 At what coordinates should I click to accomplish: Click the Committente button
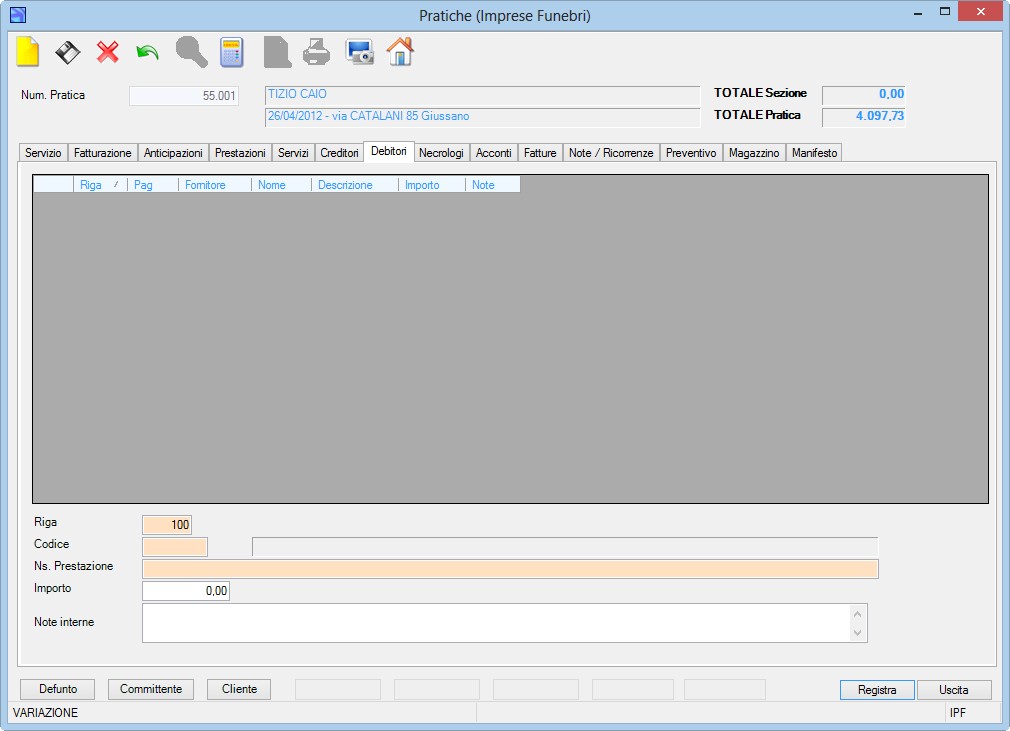click(x=151, y=689)
